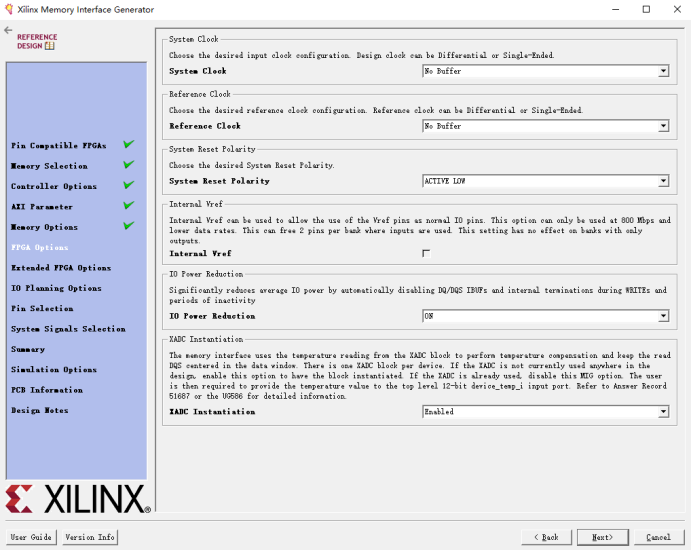
Task: Go to Memory Options step
Action: pos(44,227)
